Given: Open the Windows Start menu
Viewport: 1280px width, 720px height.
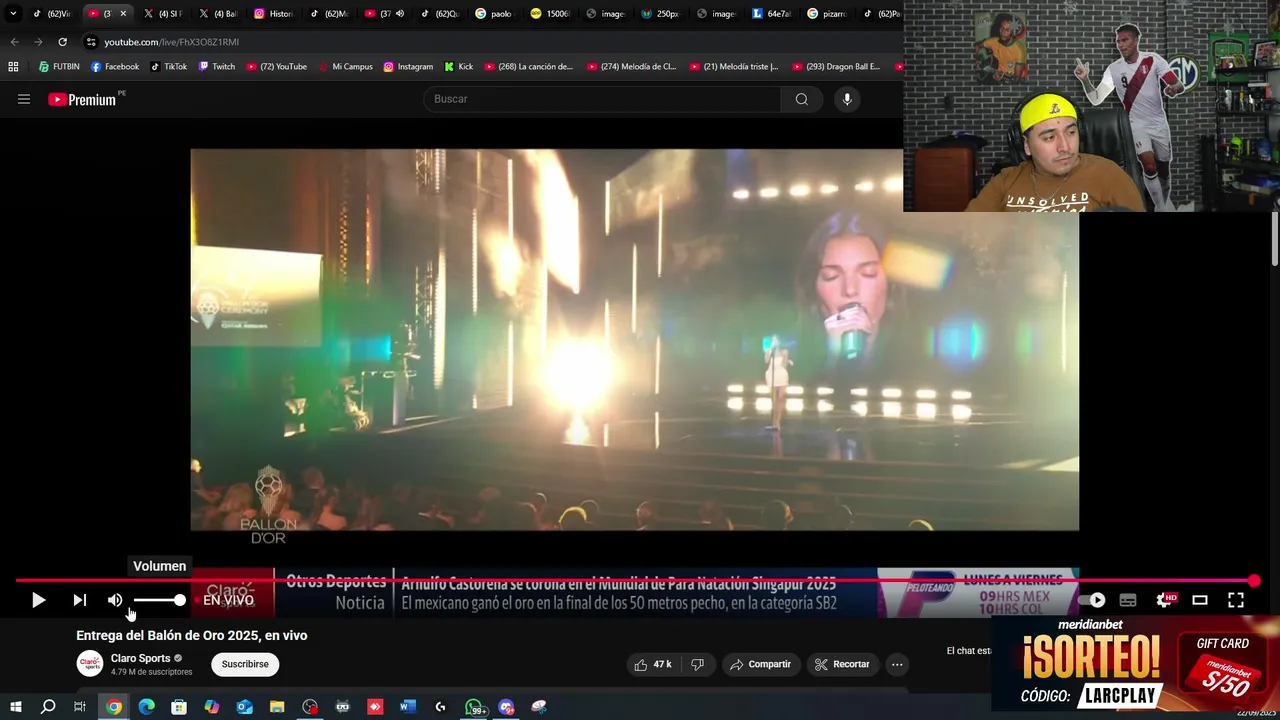Looking at the screenshot, I should (16, 707).
